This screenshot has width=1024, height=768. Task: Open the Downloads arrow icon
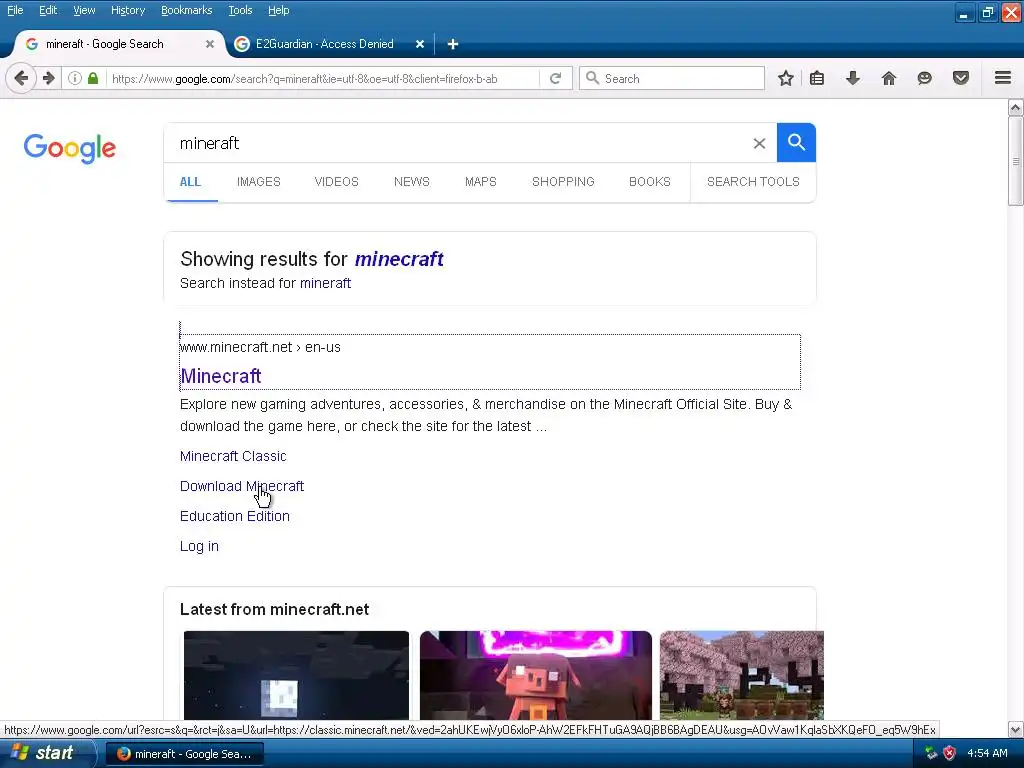853,78
